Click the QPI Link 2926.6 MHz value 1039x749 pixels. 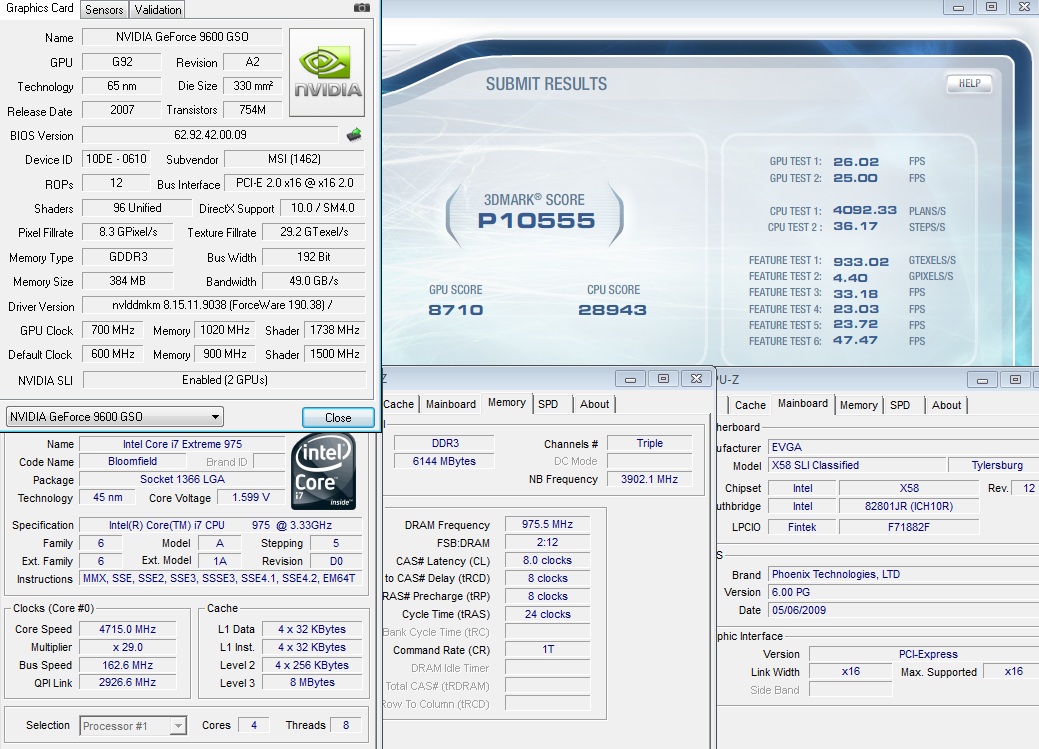point(128,682)
